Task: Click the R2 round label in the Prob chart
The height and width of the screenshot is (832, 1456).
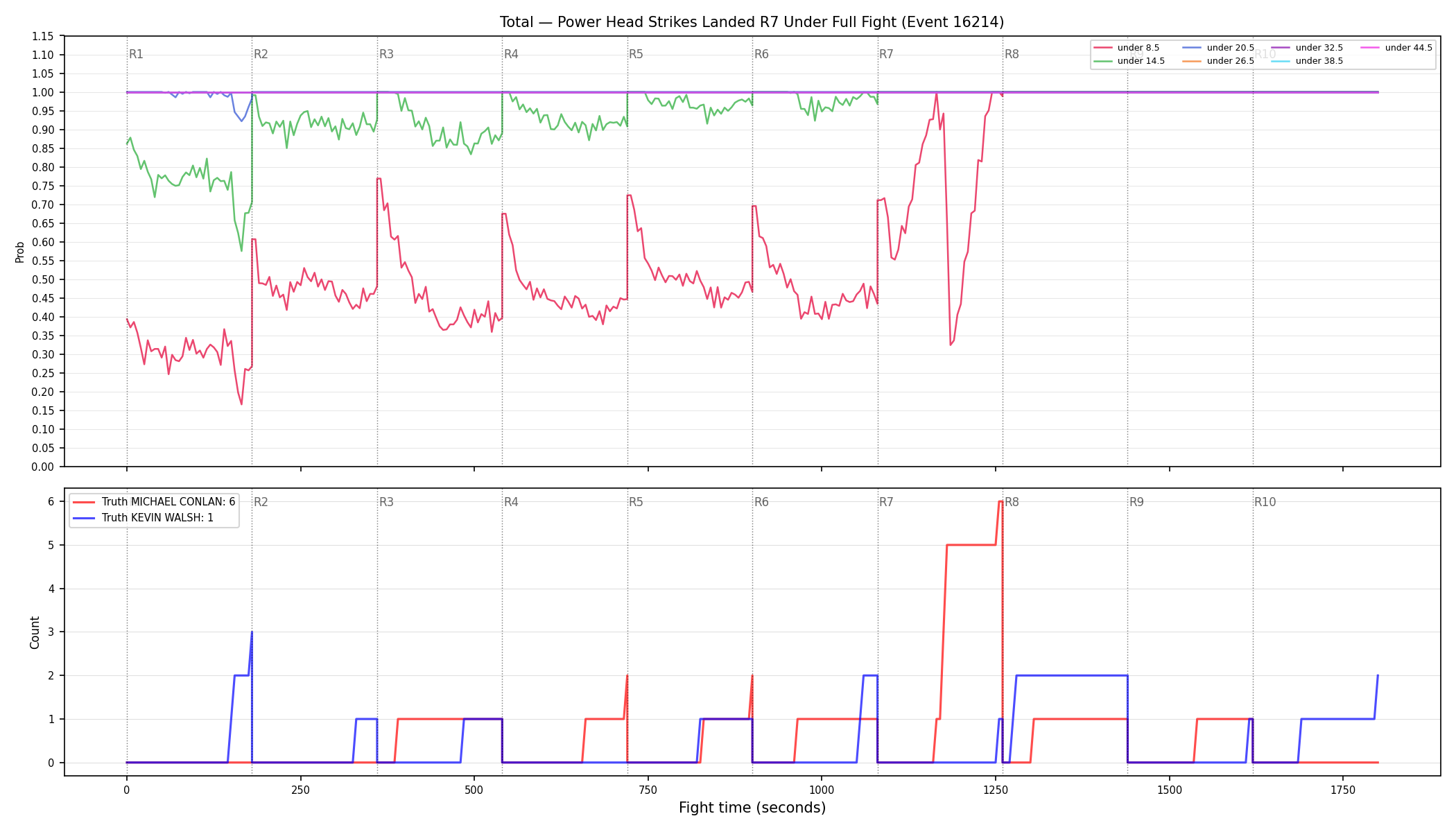Action: point(261,54)
